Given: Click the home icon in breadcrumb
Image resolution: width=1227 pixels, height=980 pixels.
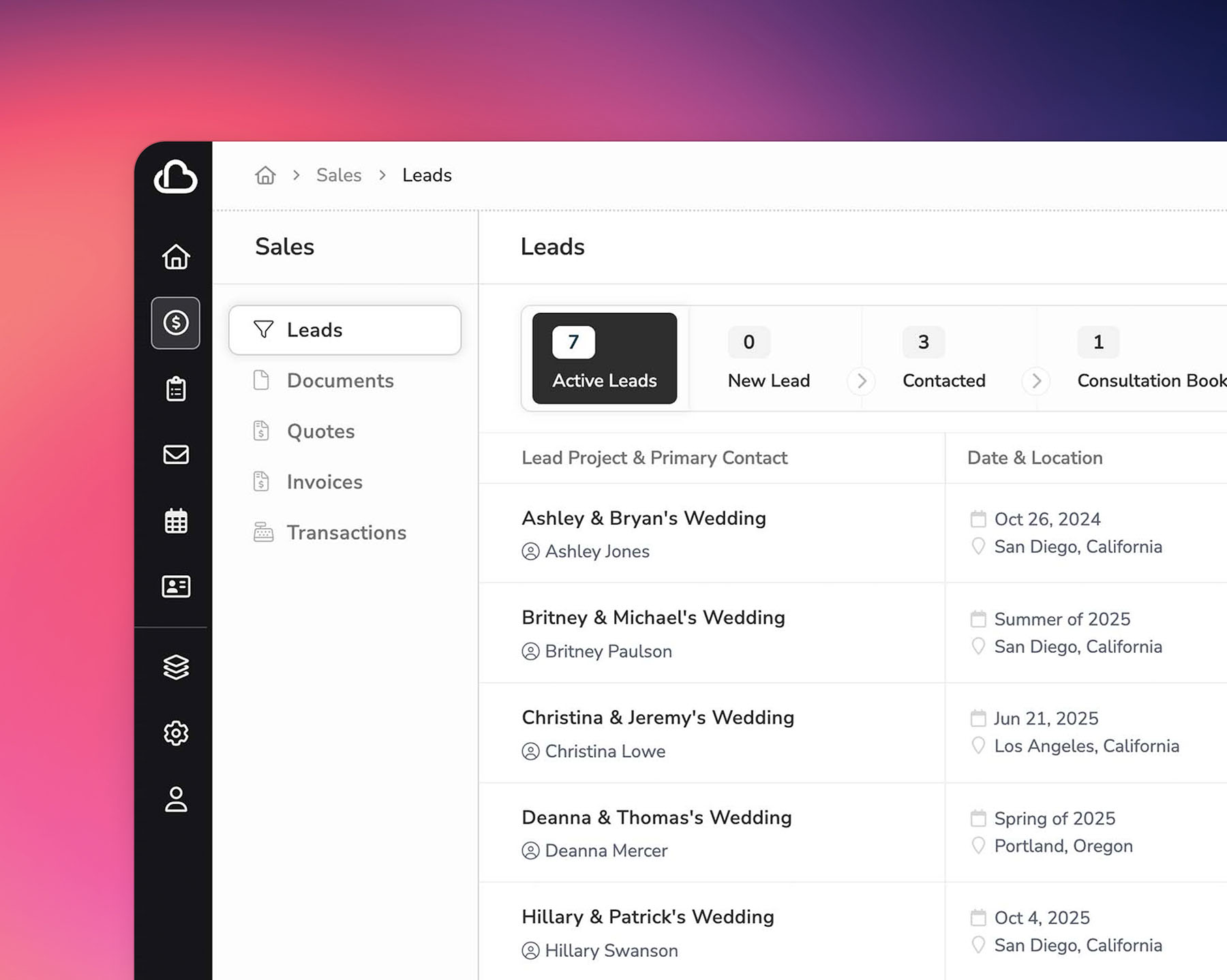Looking at the screenshot, I should pos(265,176).
